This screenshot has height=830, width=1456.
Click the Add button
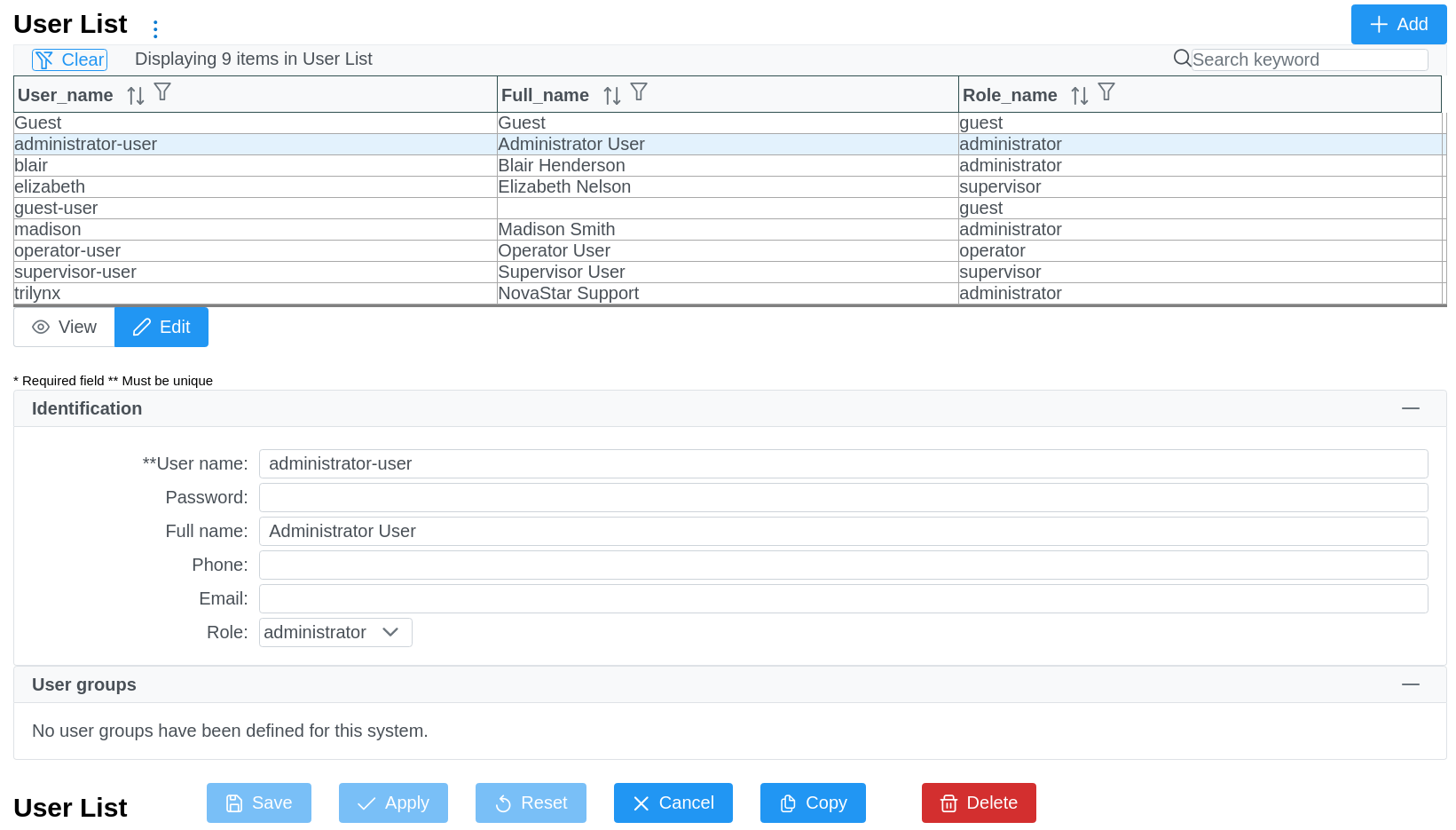(1398, 24)
